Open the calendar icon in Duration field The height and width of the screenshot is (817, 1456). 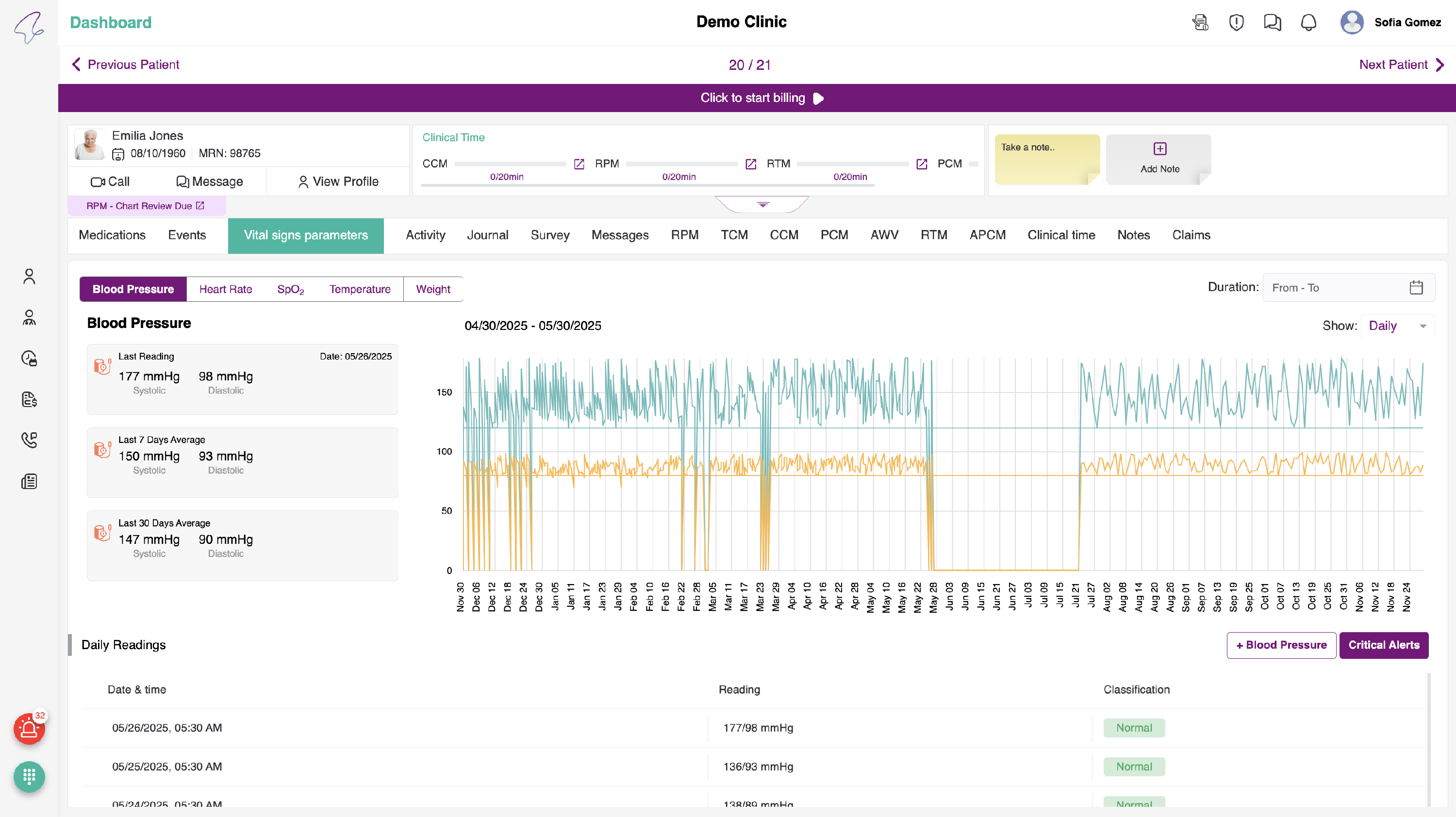click(1416, 288)
